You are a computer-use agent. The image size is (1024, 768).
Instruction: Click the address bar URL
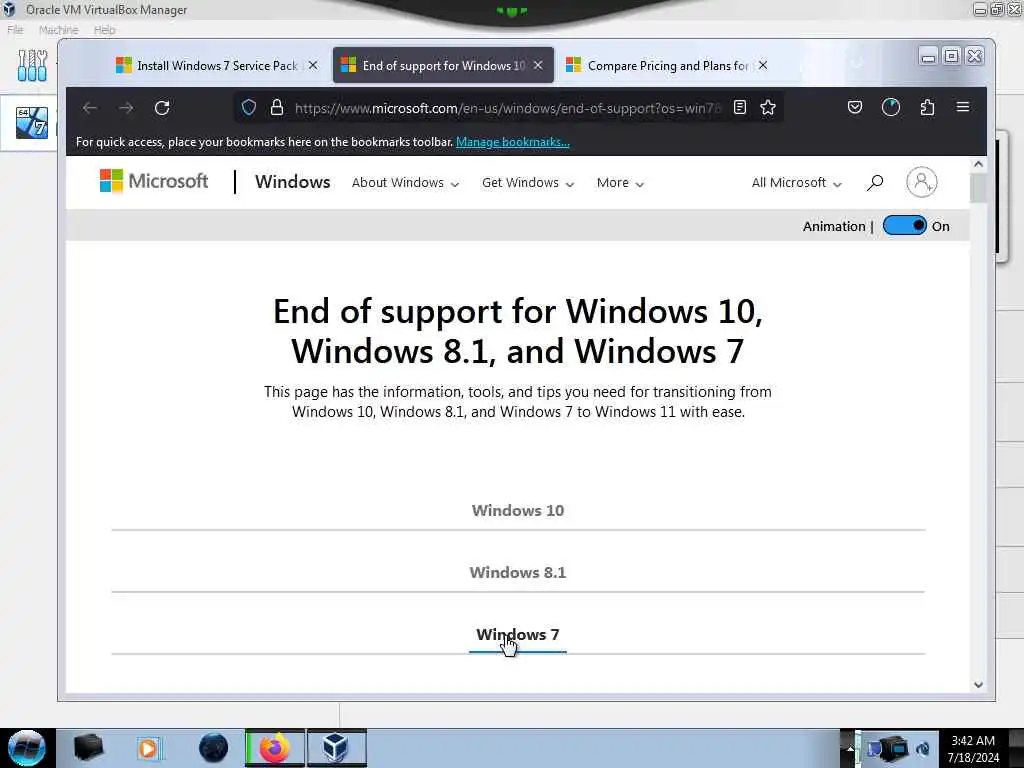click(507, 108)
